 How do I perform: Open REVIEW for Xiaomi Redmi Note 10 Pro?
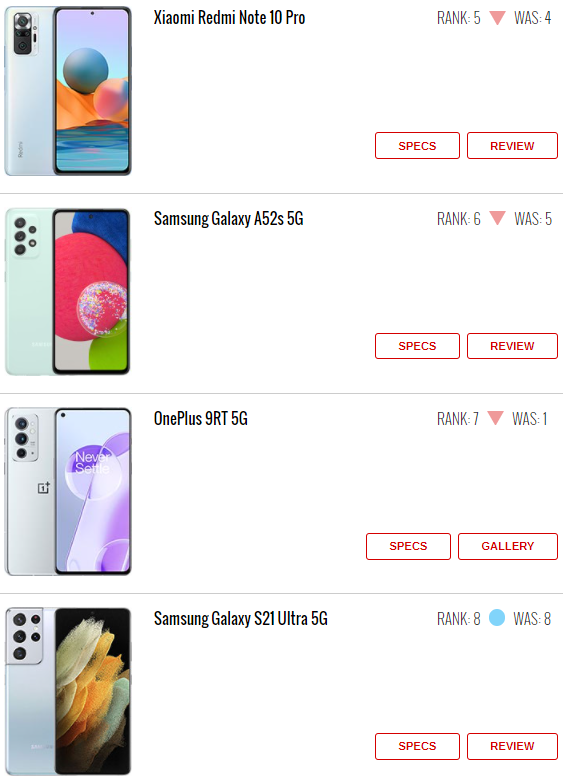click(x=512, y=146)
